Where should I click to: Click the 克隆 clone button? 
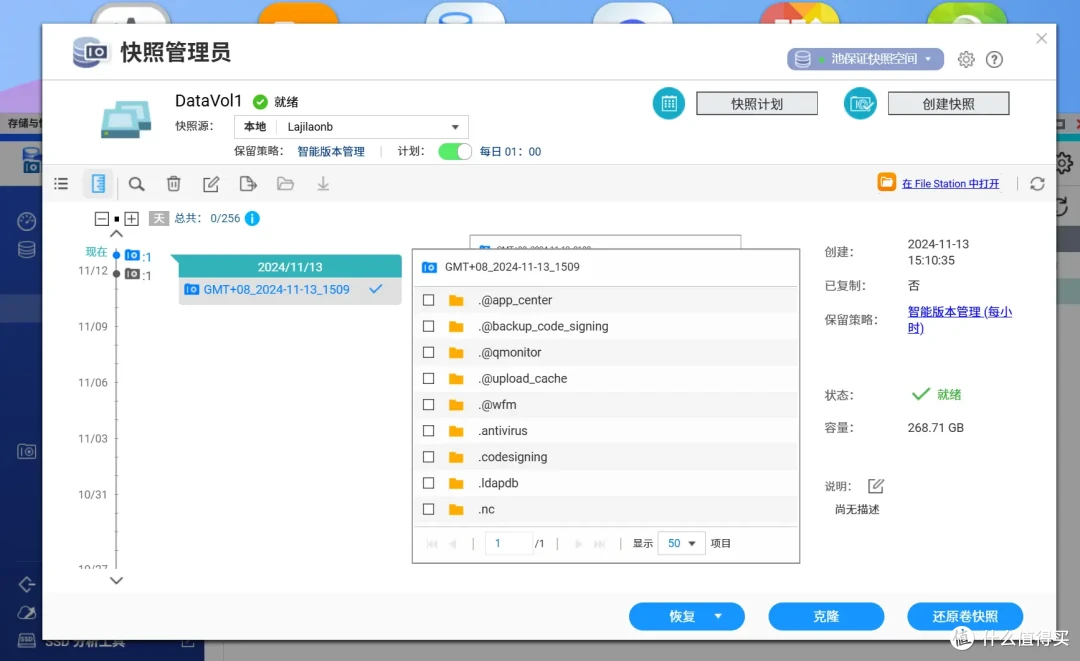(826, 616)
